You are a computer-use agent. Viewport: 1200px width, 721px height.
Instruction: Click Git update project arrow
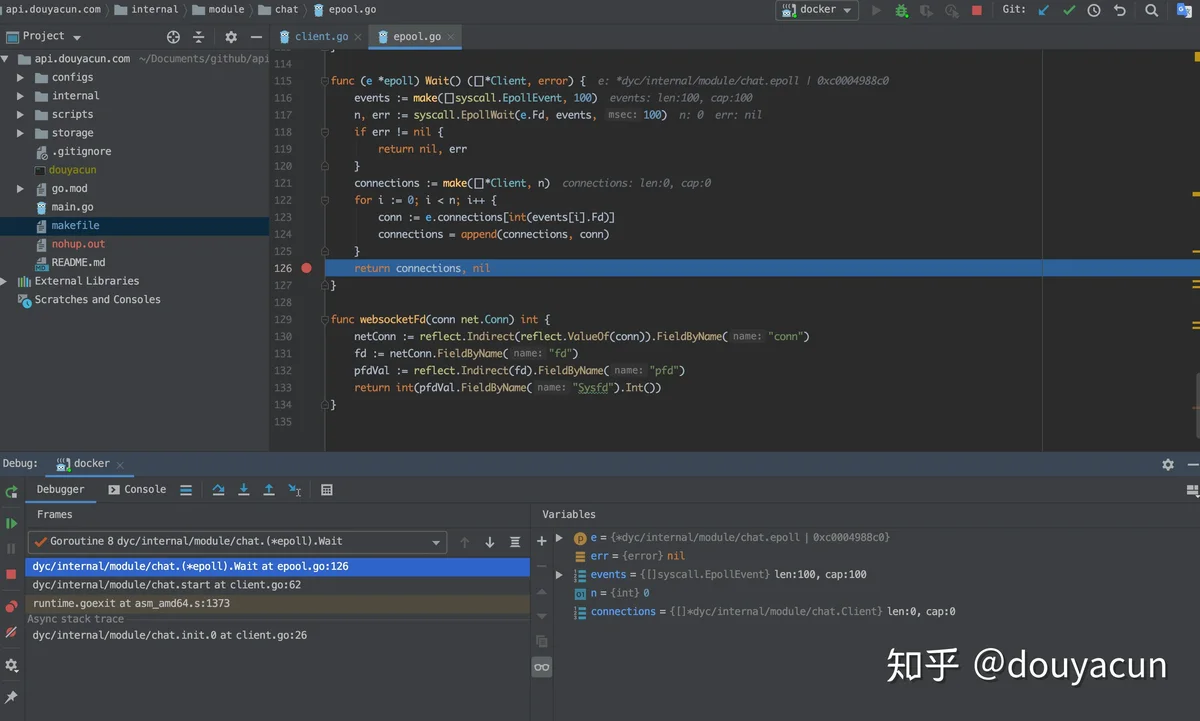click(x=1044, y=10)
